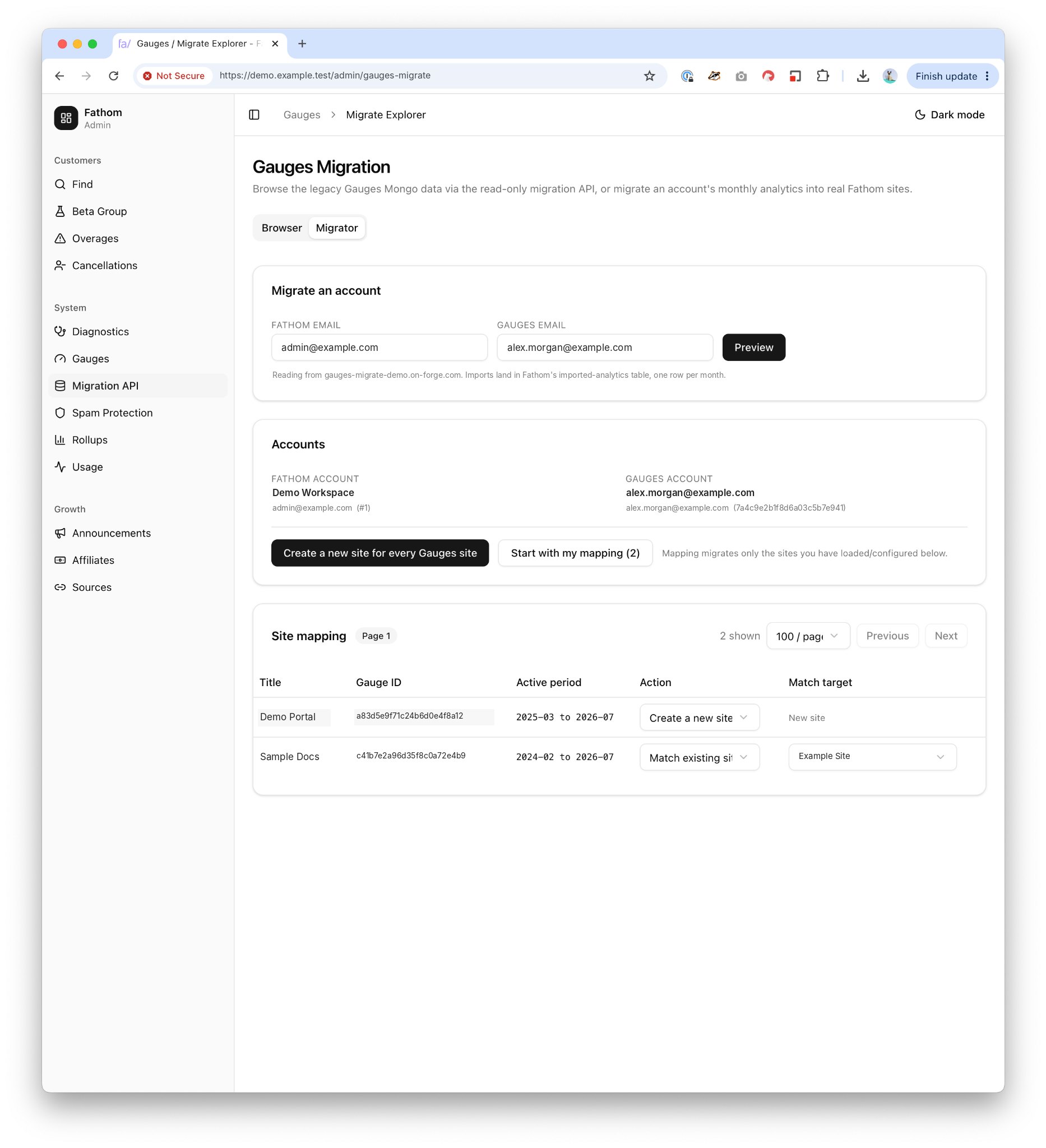1046x1148 pixels.
Task: Open the browser extensions puzzle icon
Action: point(822,76)
